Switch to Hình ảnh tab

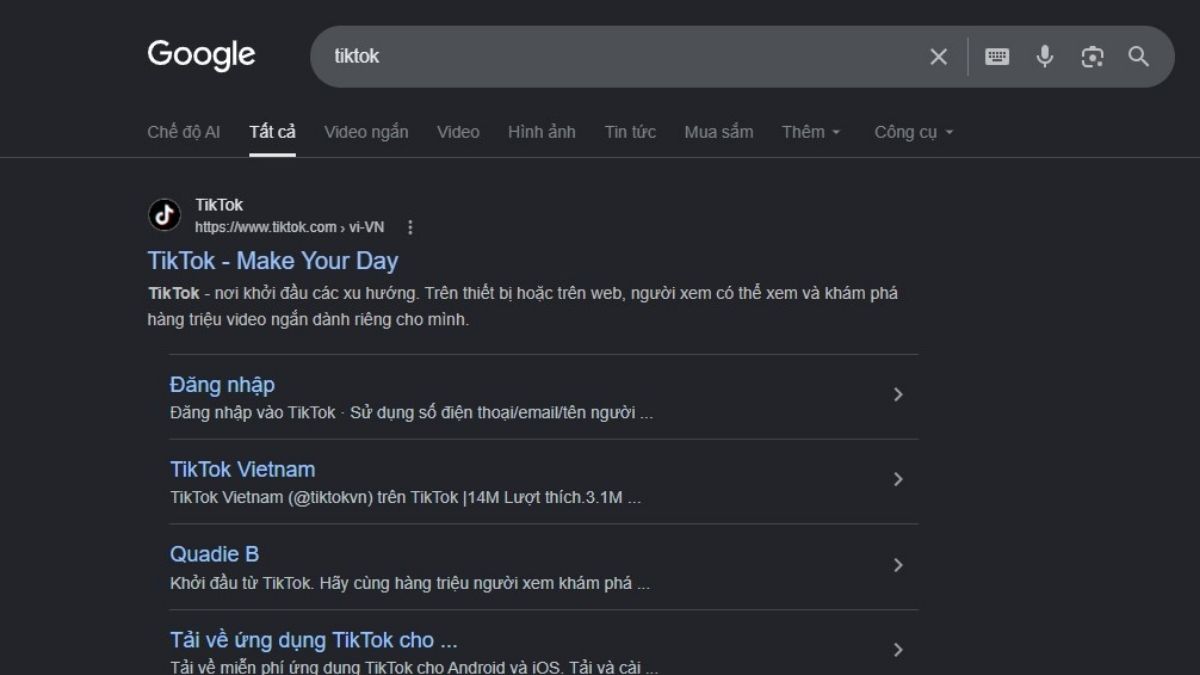(542, 132)
